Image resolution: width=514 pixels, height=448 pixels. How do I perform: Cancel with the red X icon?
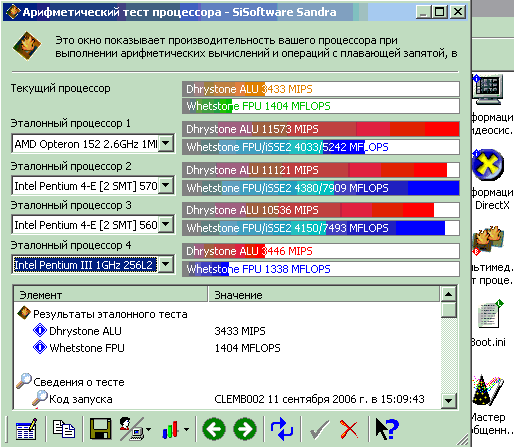coord(349,429)
